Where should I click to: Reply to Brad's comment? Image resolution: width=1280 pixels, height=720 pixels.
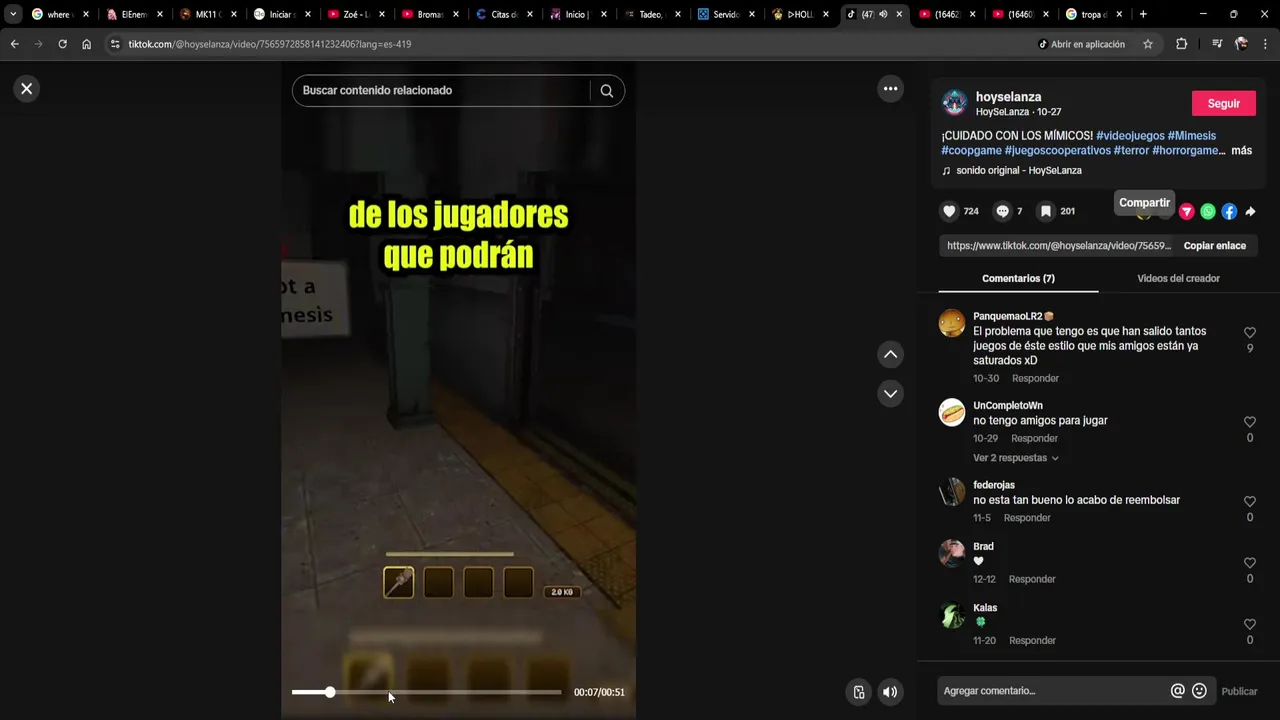click(x=1032, y=579)
